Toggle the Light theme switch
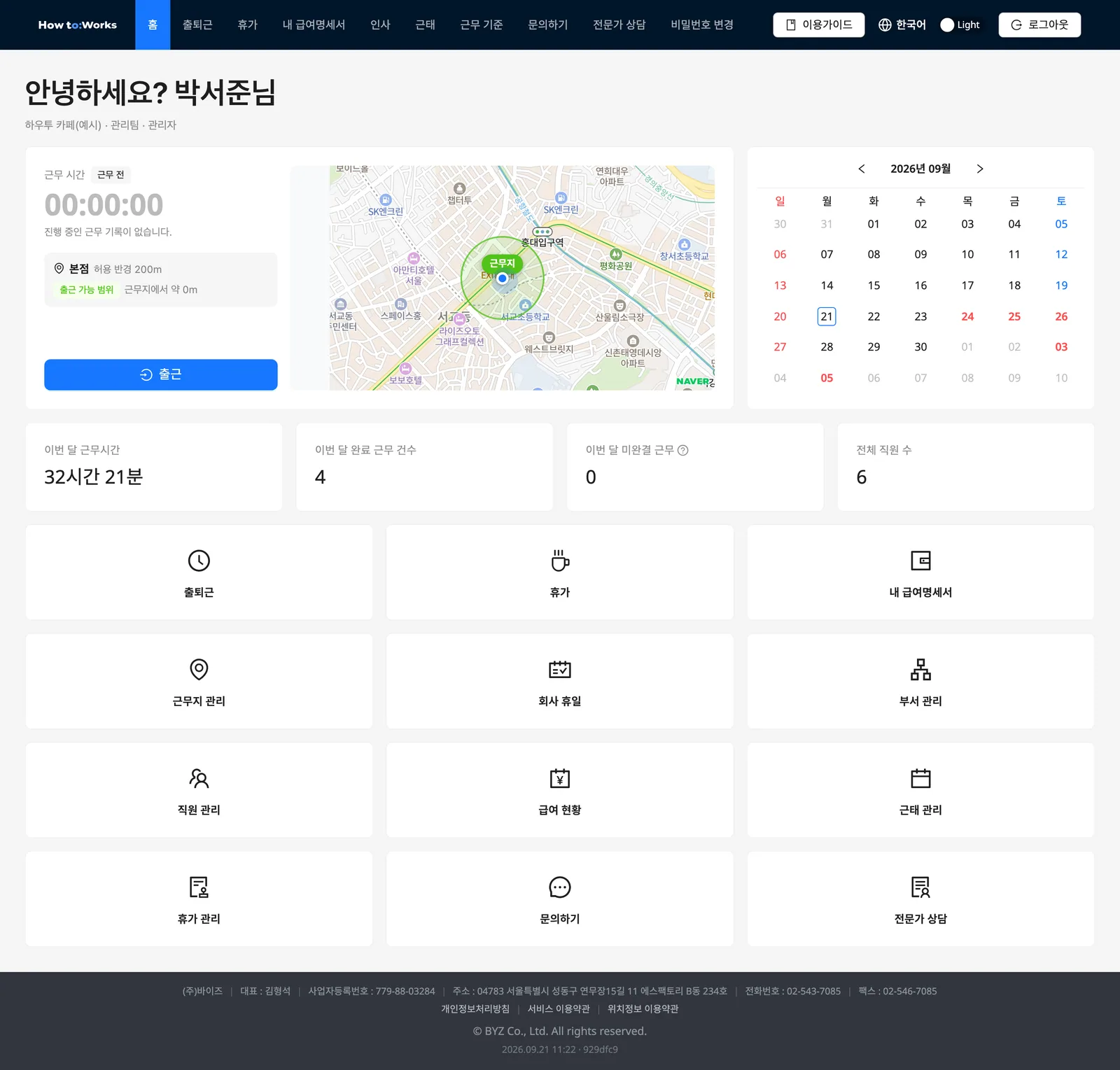 point(960,24)
